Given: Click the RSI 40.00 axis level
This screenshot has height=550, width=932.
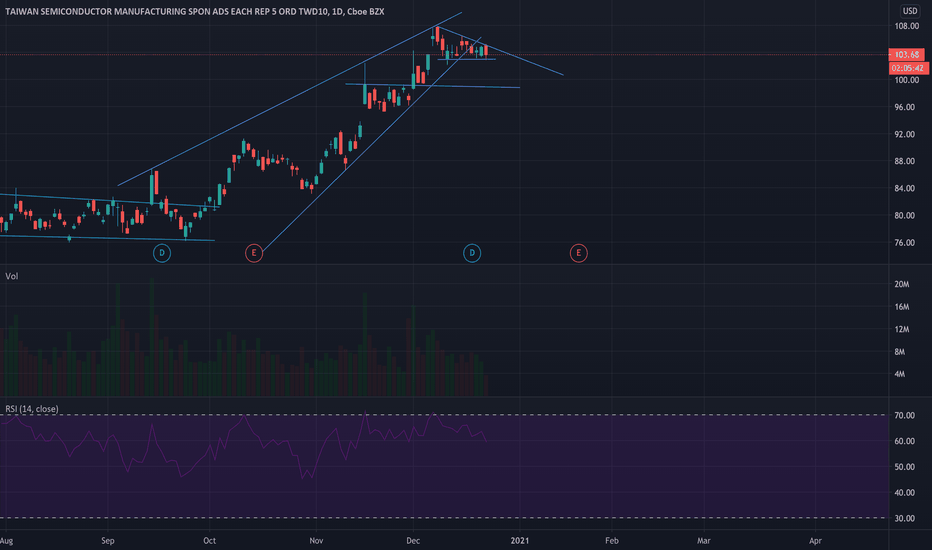Looking at the screenshot, I should 905,493.
